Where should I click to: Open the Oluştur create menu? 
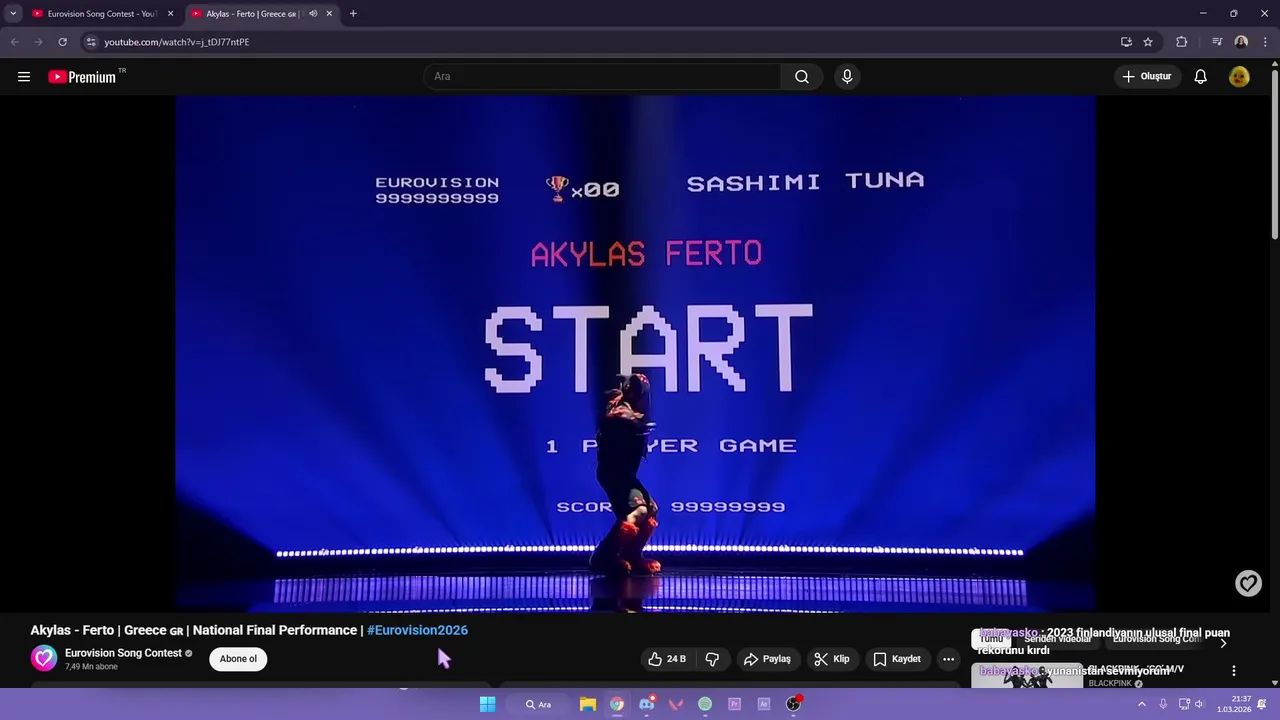coord(1146,77)
